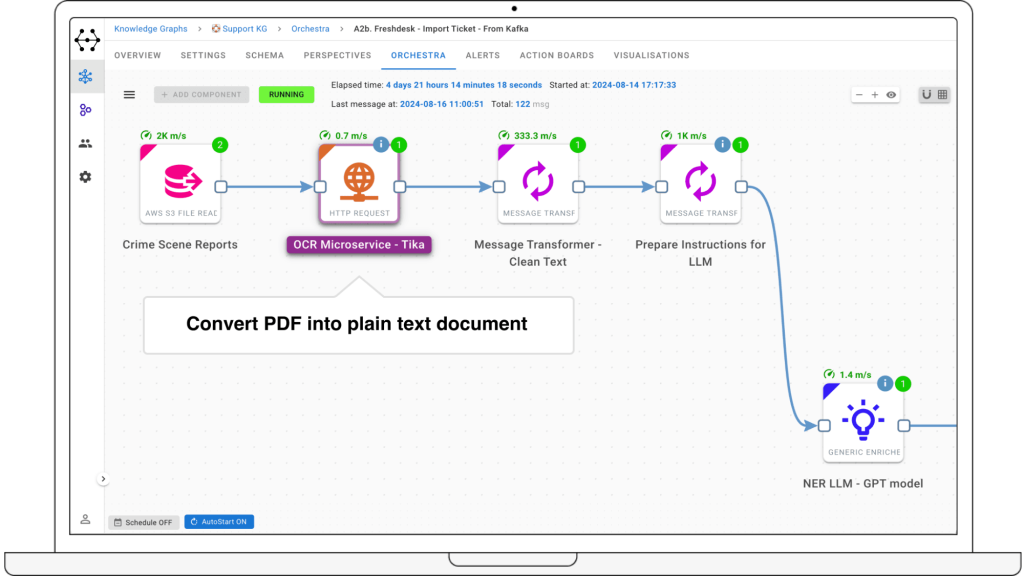The image size is (1024, 576).
Task: Click the elapsed time value
Action: click(x=464, y=85)
